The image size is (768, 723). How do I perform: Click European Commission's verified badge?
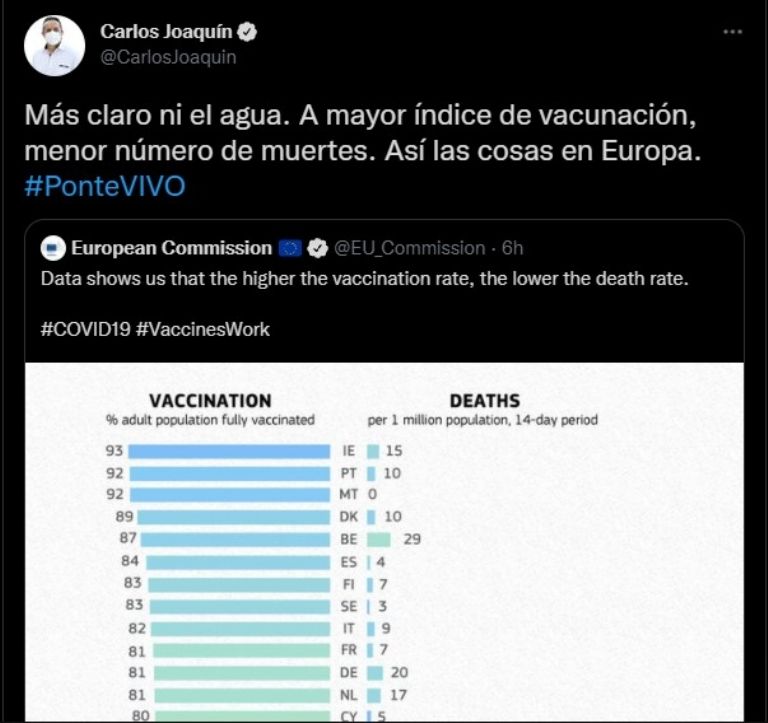point(317,248)
